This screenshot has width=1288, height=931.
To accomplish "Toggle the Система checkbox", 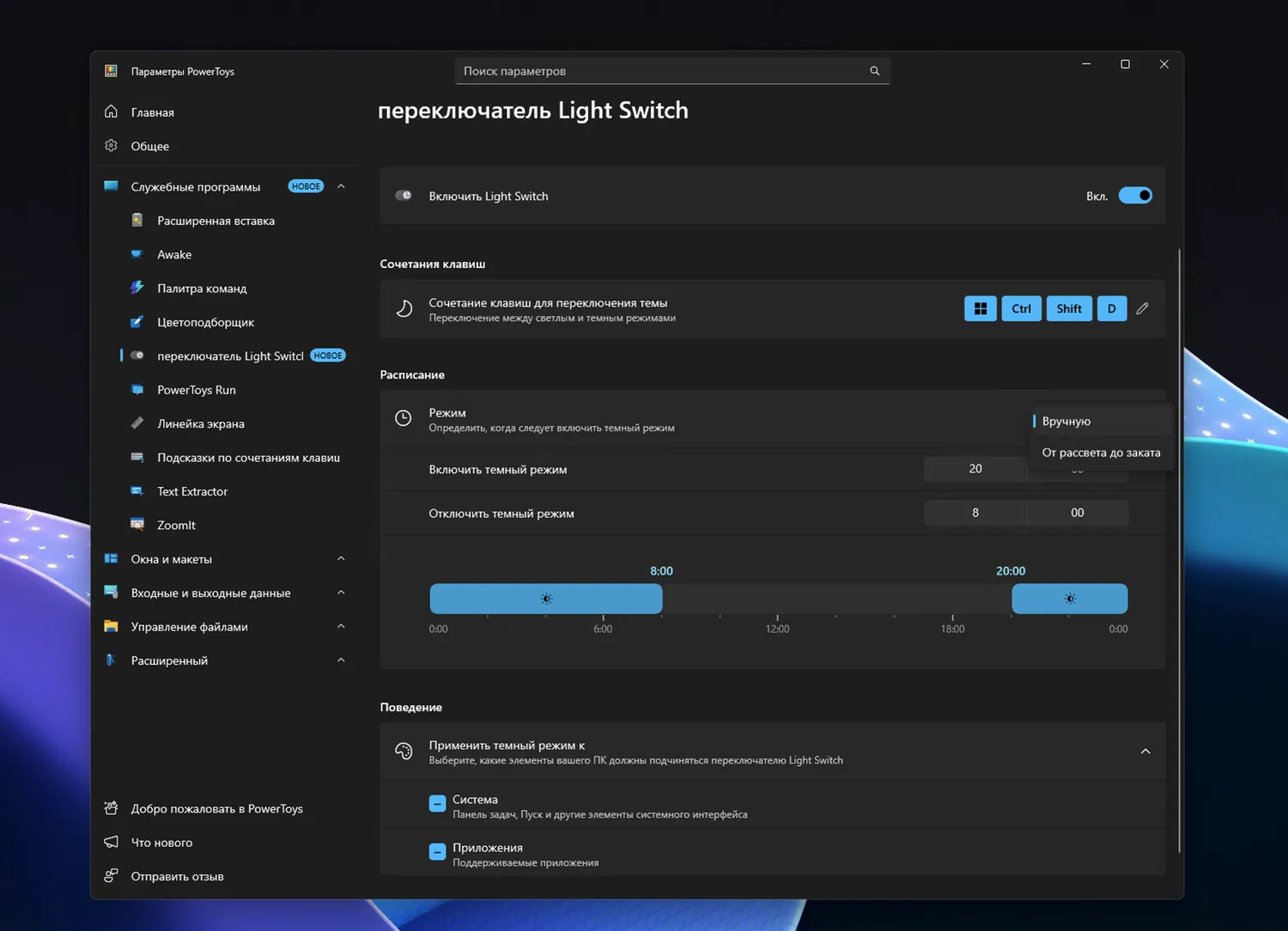I will [x=437, y=804].
